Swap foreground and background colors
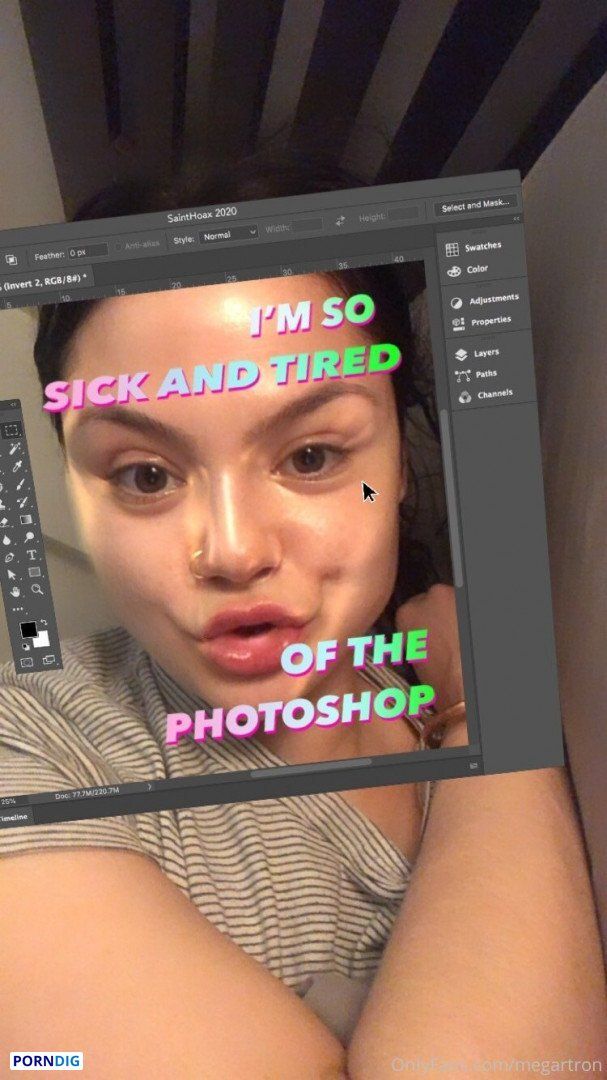Viewport: 607px width, 1080px height. coord(44,622)
